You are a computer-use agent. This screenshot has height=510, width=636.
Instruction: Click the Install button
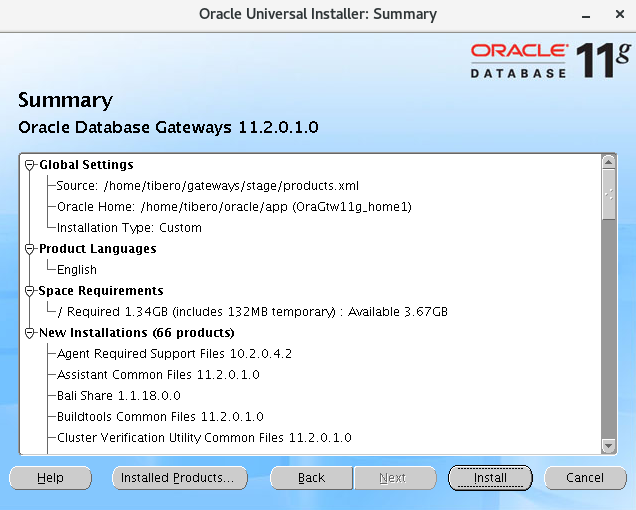pyautogui.click(x=490, y=478)
